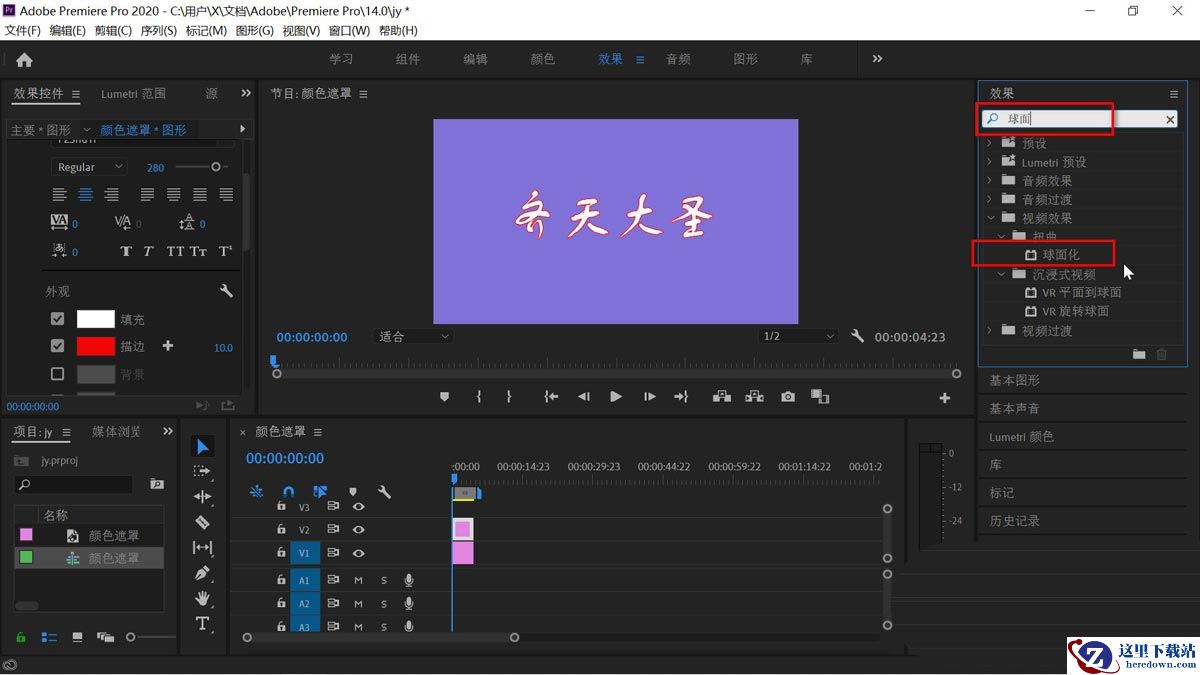Click the Lift button
The image size is (1200, 675).
click(x=721, y=397)
